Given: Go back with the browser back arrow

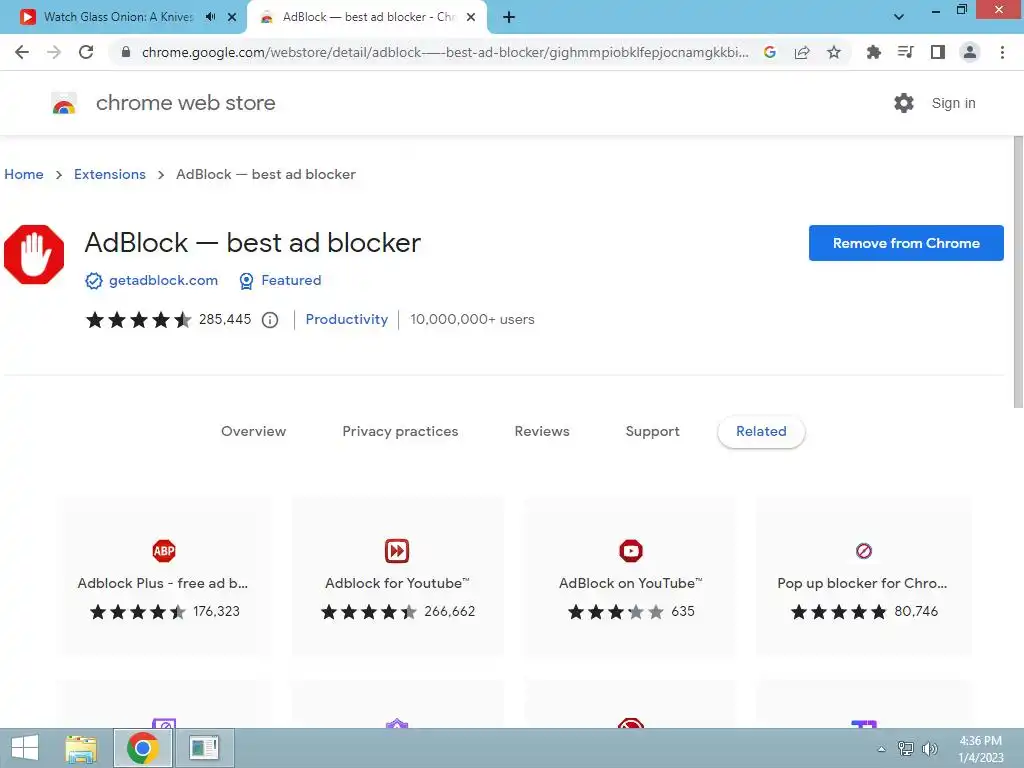Looking at the screenshot, I should 22,52.
